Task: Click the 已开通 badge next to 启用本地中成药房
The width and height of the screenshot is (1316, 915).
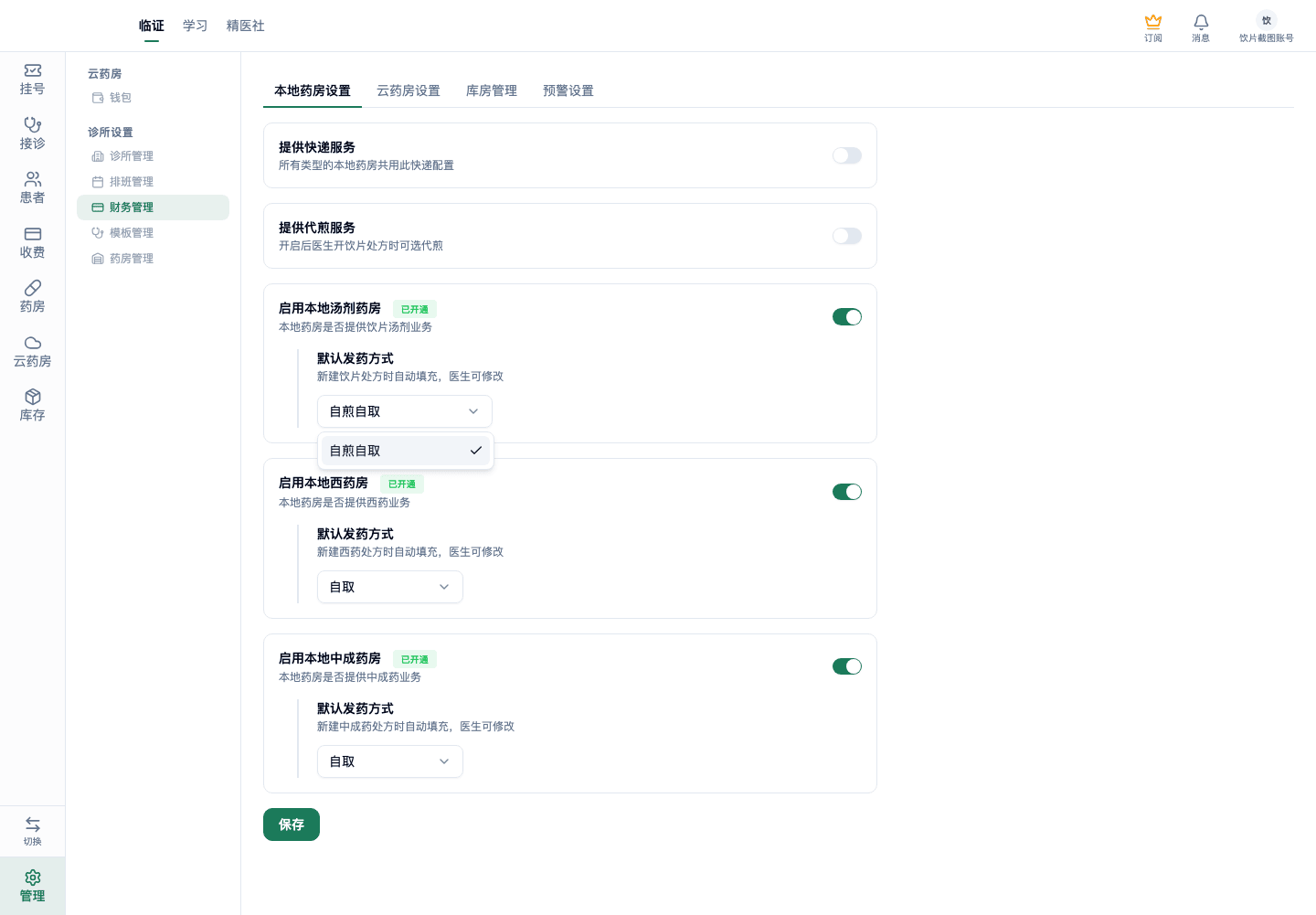Action: click(415, 659)
